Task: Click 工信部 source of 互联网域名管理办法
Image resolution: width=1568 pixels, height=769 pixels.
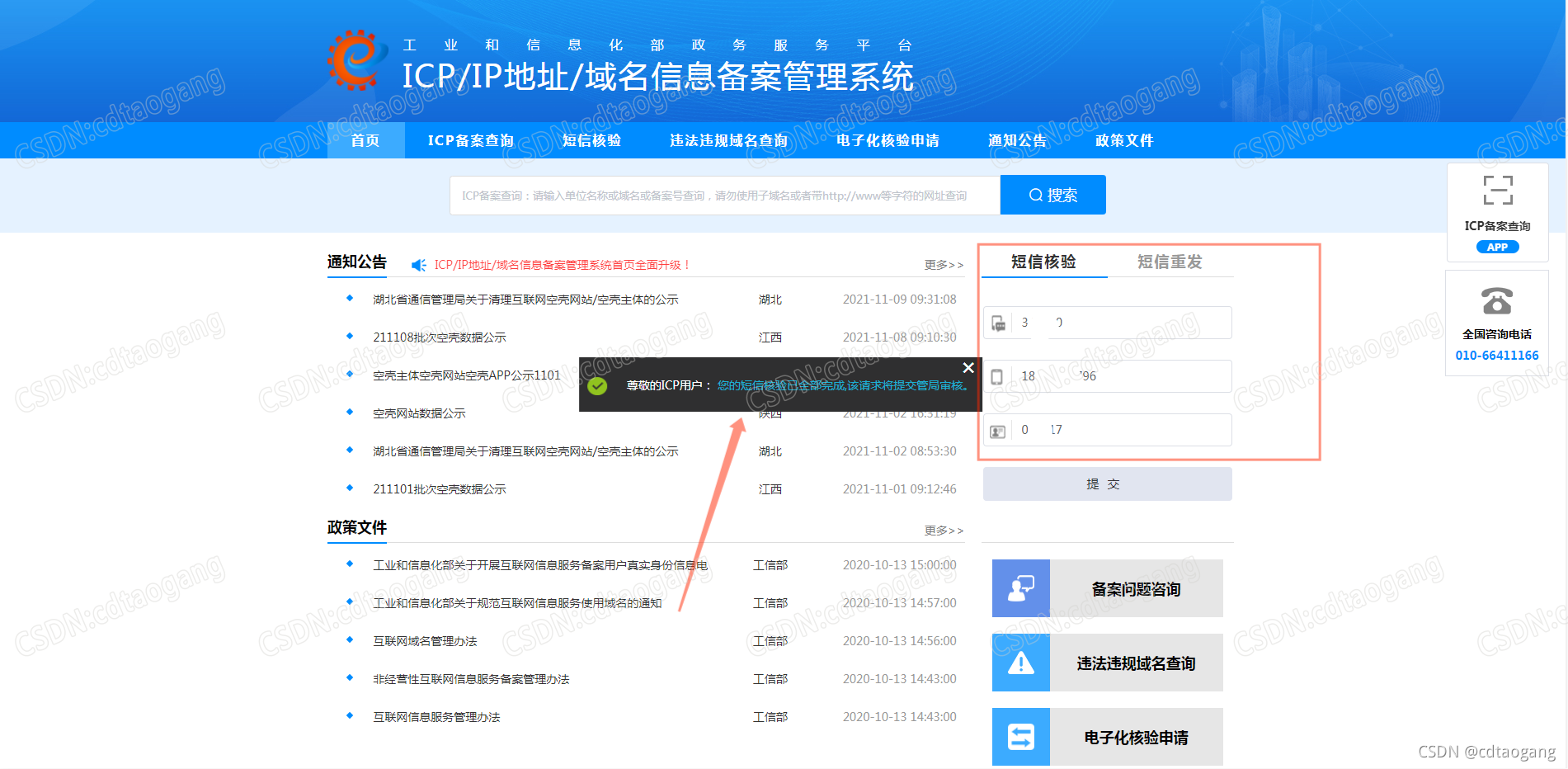Action: click(x=770, y=641)
